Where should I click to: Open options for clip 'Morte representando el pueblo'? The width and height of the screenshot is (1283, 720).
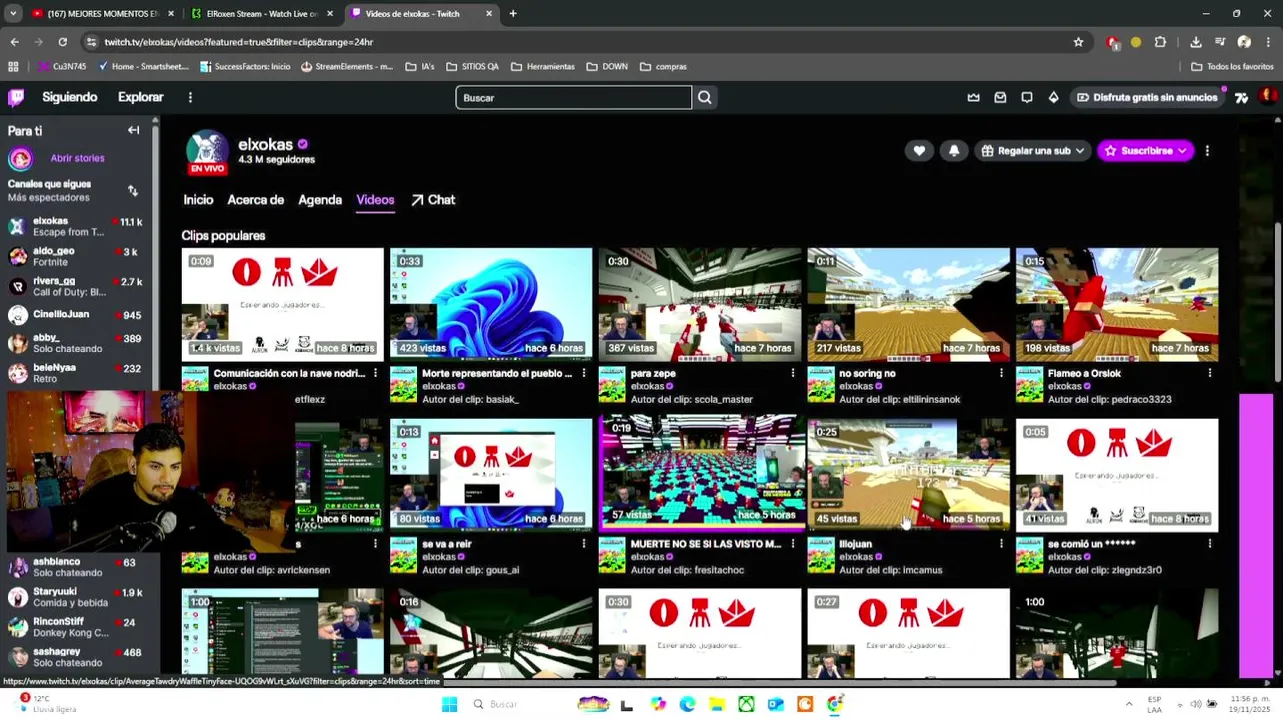(584, 373)
